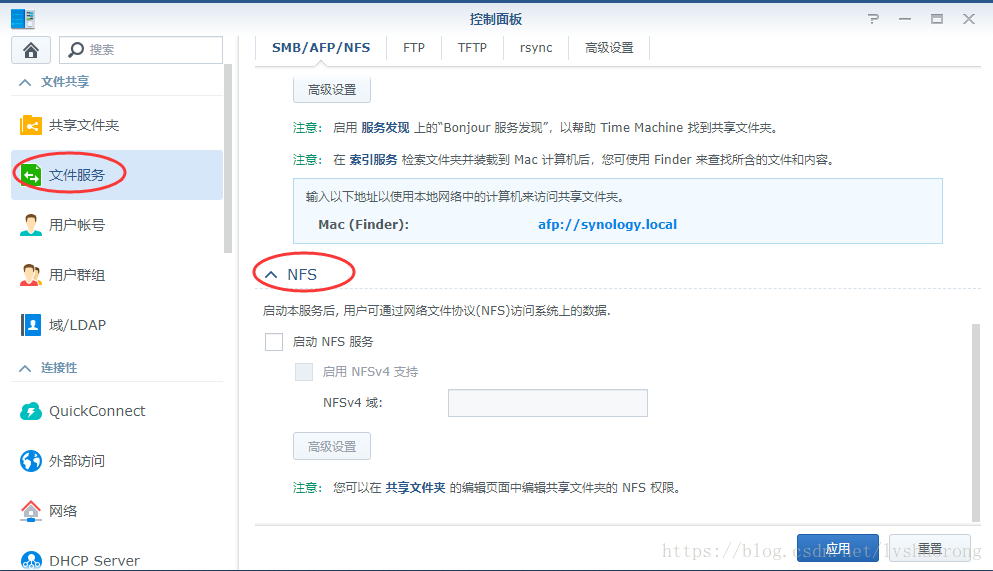Open the Advanced Settings (高级设置) tab
Screen dimensions: 993x571
609,48
